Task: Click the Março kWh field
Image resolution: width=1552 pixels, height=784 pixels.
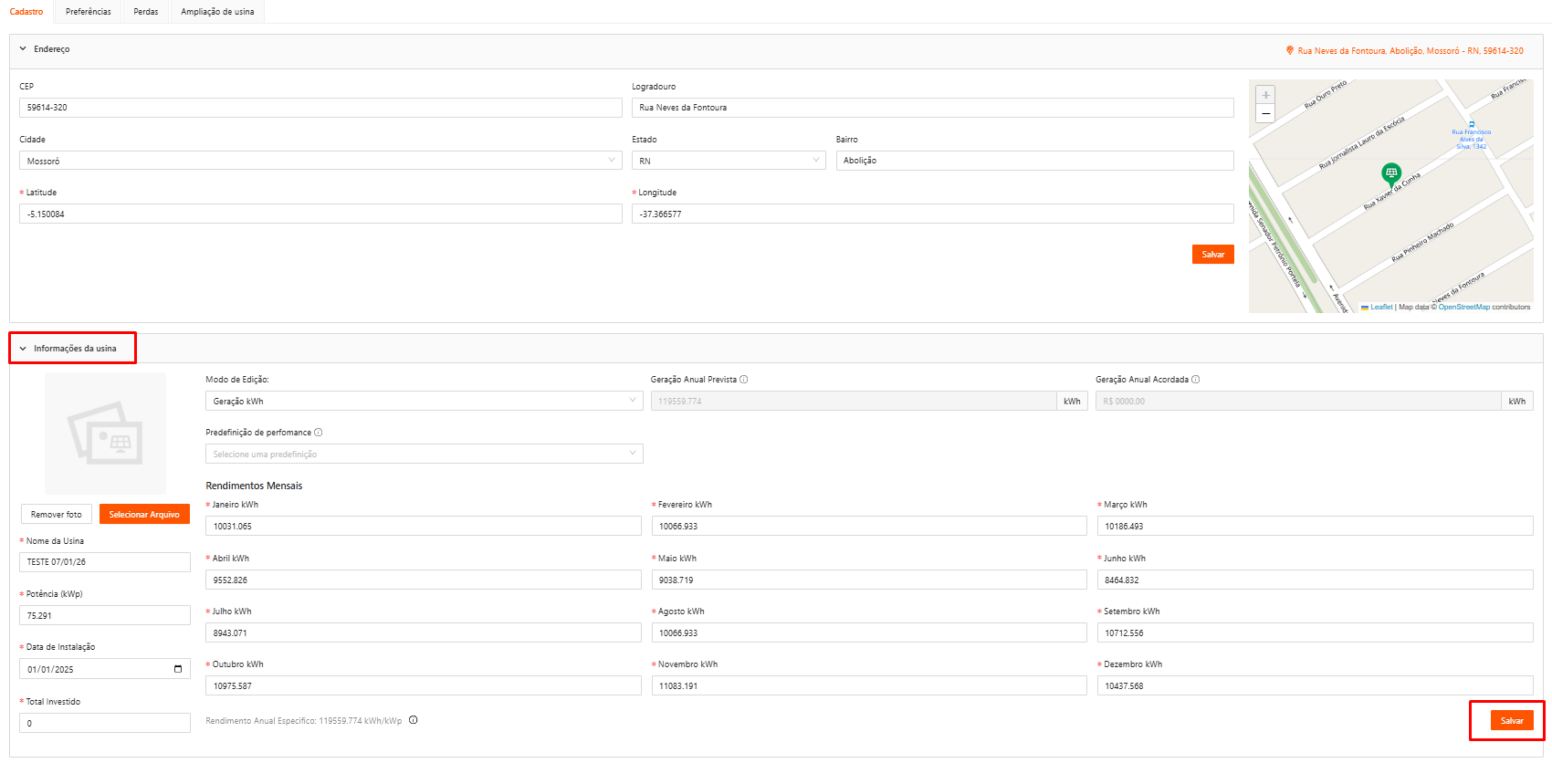Action: (x=1316, y=526)
